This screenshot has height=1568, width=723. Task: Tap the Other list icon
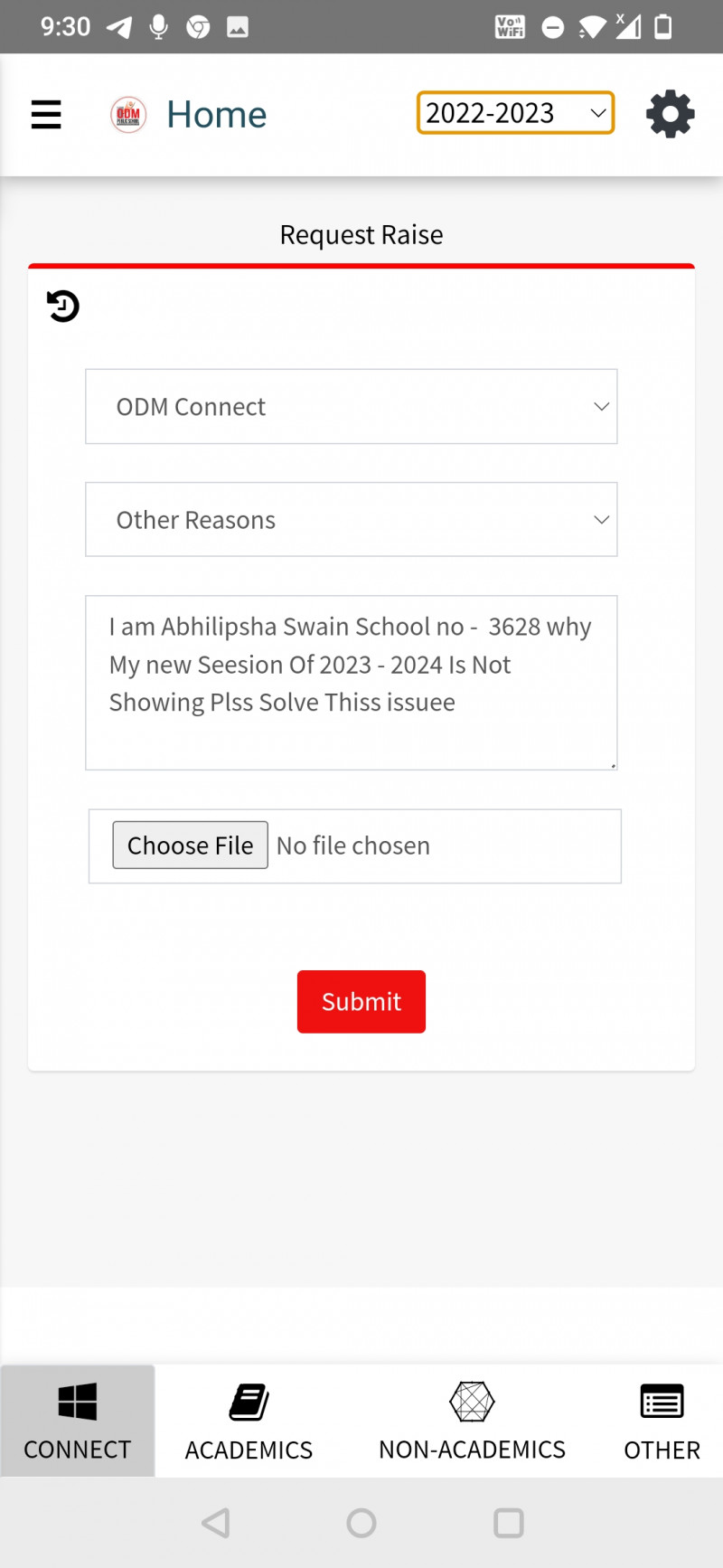662,1403
